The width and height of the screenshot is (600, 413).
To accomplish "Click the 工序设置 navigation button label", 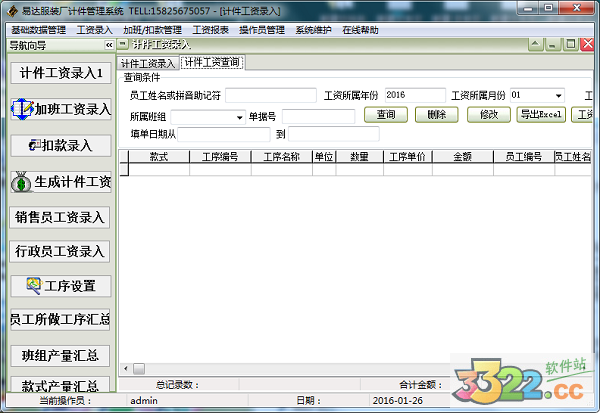I will (x=70, y=286).
